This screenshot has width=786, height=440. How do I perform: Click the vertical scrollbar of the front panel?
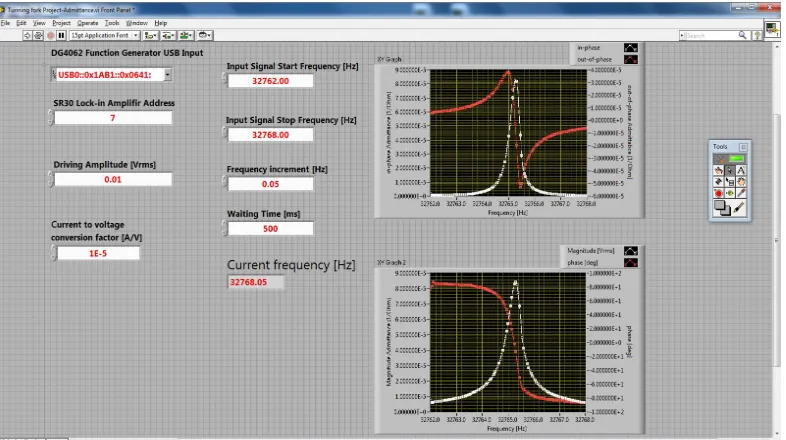click(777, 241)
